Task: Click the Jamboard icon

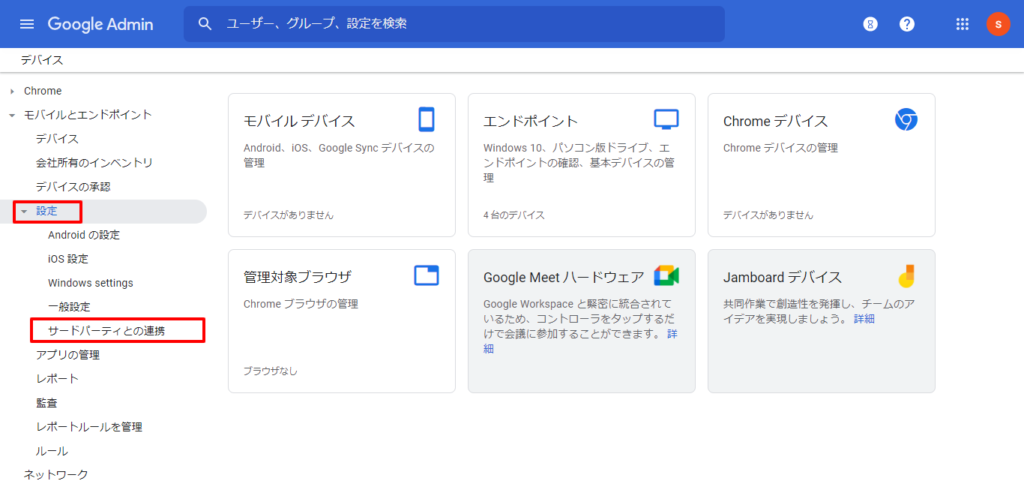Action: [x=906, y=276]
